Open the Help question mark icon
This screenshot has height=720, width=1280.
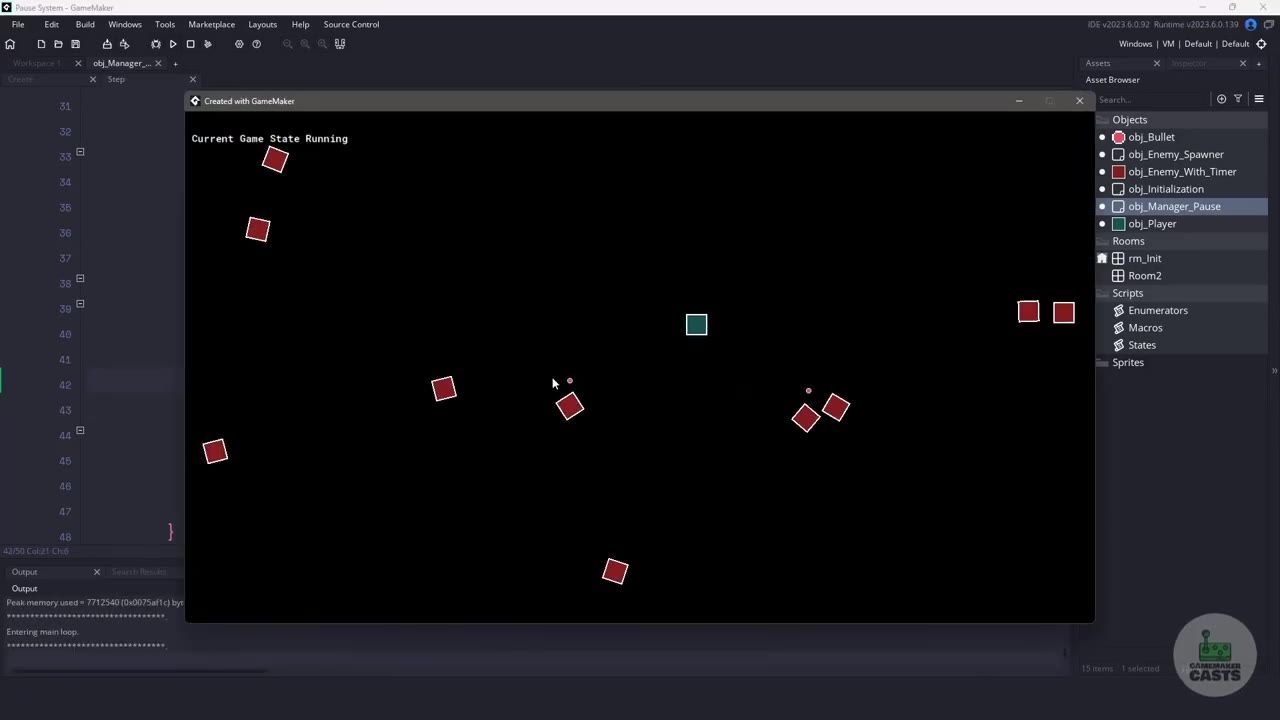(256, 44)
